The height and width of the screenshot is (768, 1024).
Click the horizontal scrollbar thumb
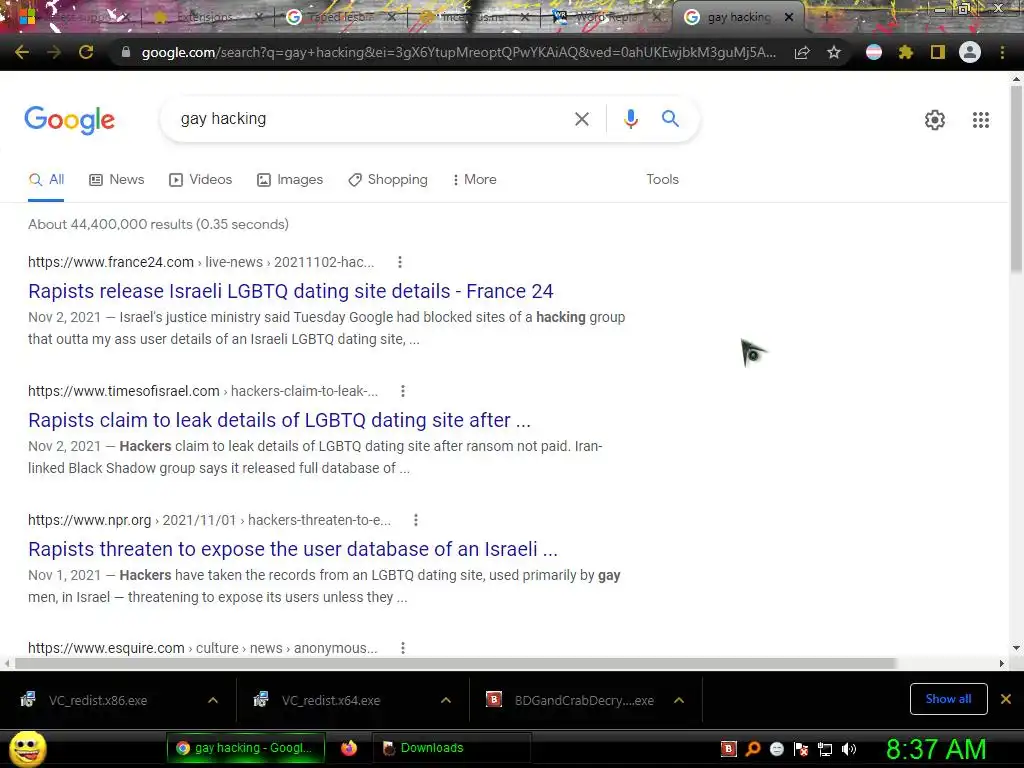(455, 664)
